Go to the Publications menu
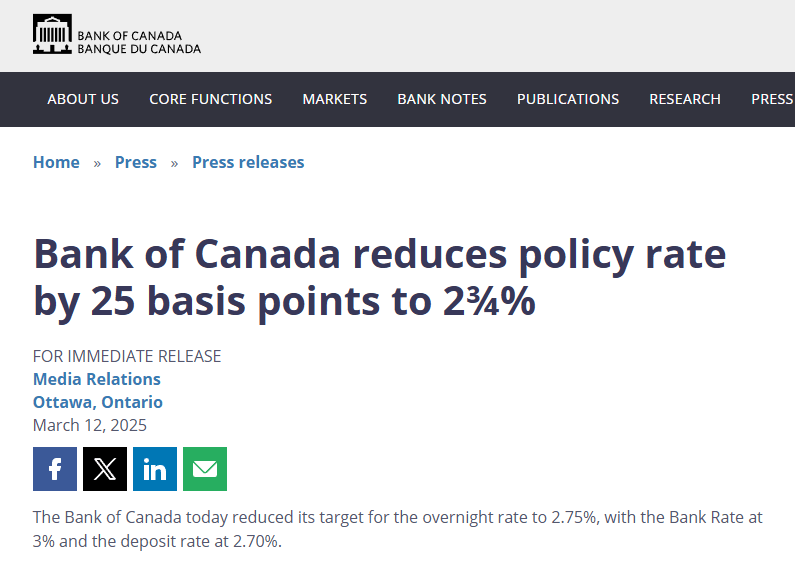The width and height of the screenshot is (795, 561). coord(568,99)
